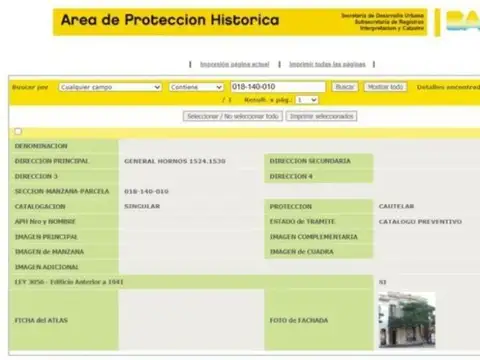Click the 'DENOMINACION' label cell

pyautogui.click(x=41, y=146)
